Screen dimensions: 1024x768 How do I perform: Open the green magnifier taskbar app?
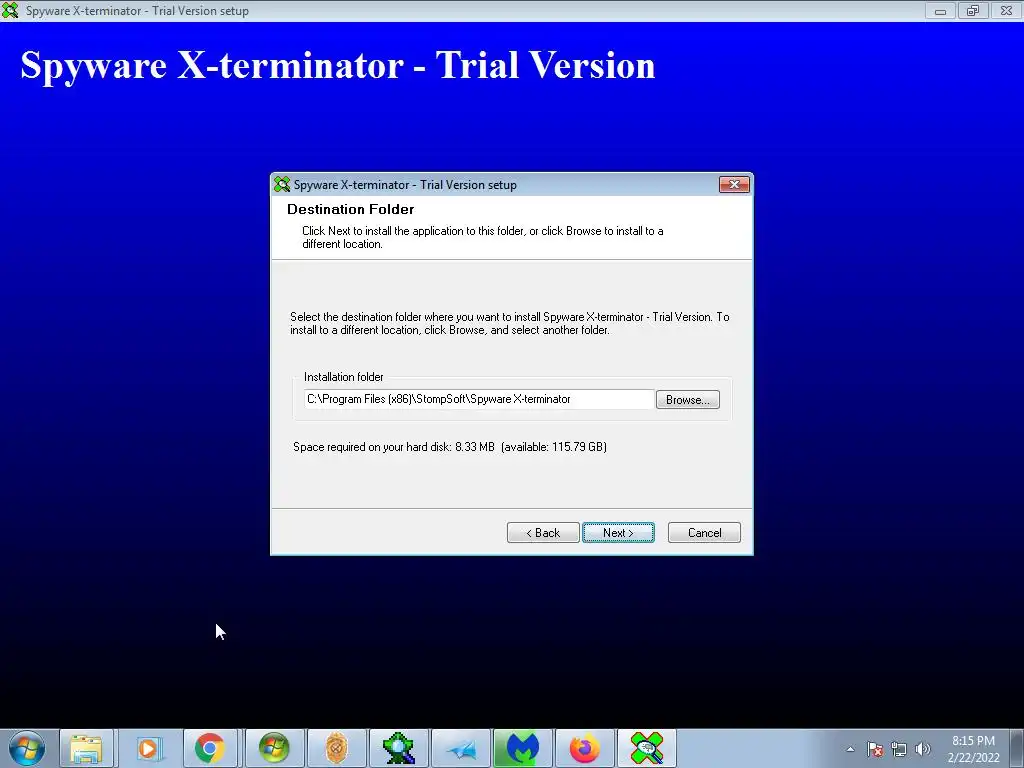click(x=398, y=748)
